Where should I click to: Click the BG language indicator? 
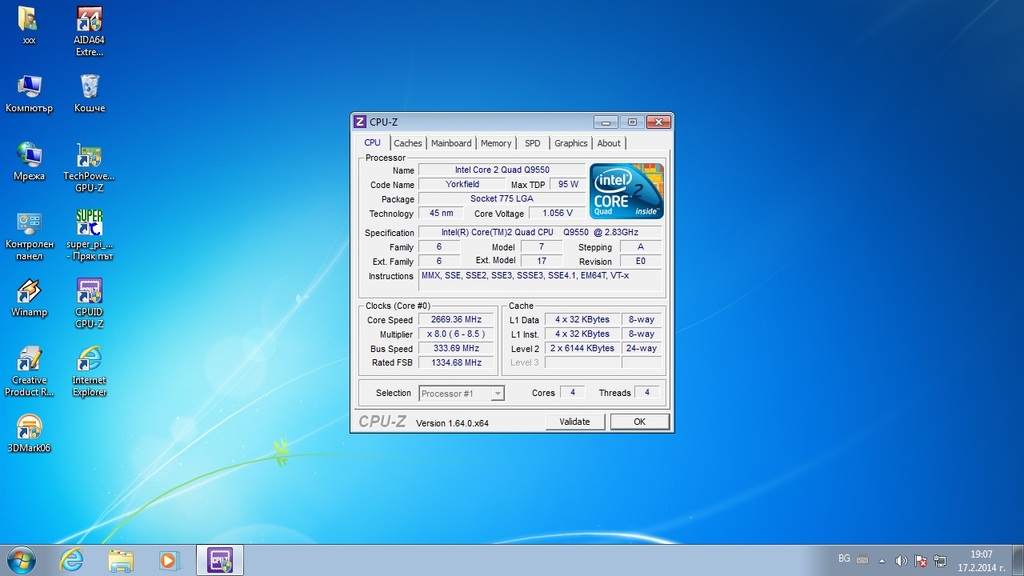point(844,559)
